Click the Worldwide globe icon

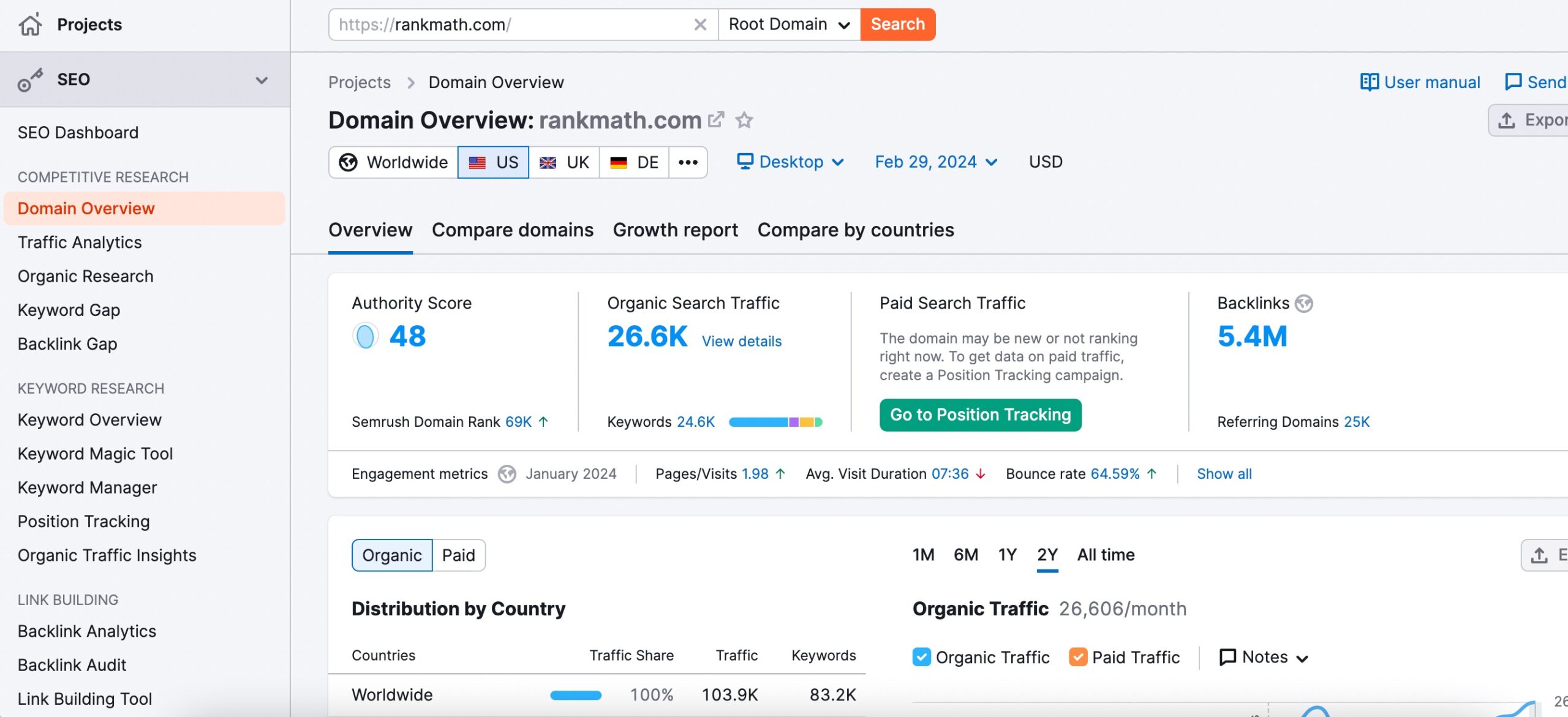(x=348, y=162)
